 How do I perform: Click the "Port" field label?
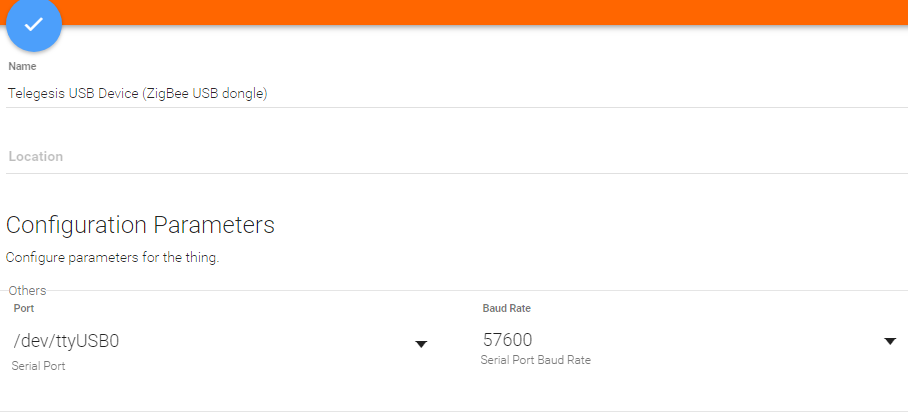tap(23, 309)
